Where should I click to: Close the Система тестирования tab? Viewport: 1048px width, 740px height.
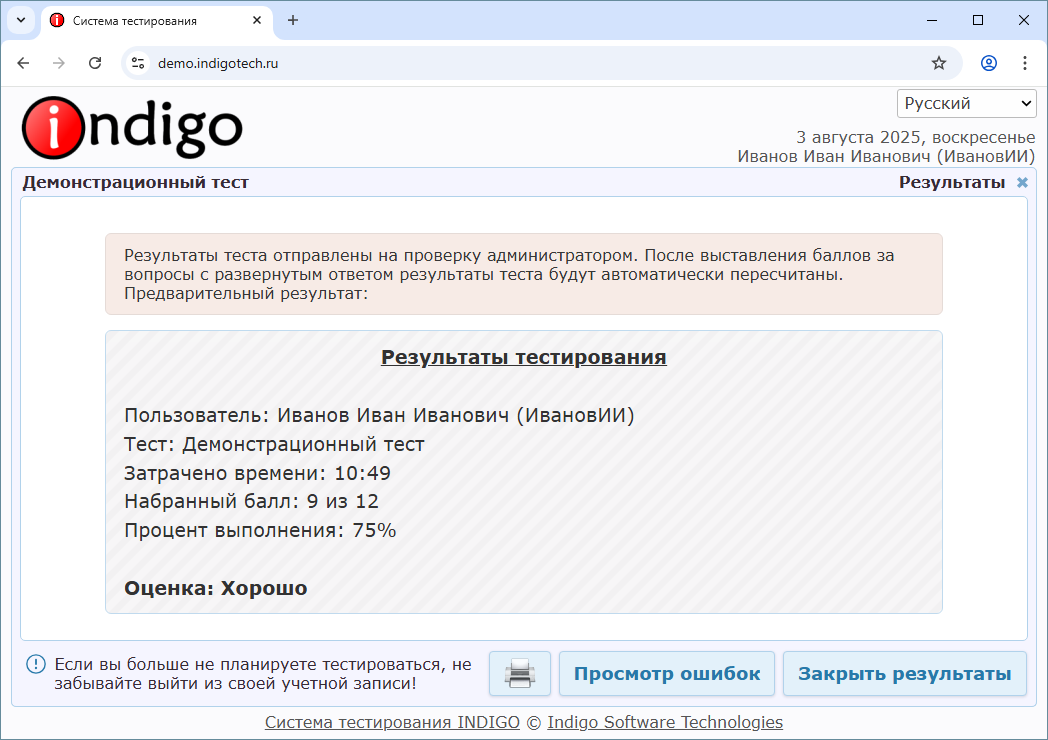(257, 21)
